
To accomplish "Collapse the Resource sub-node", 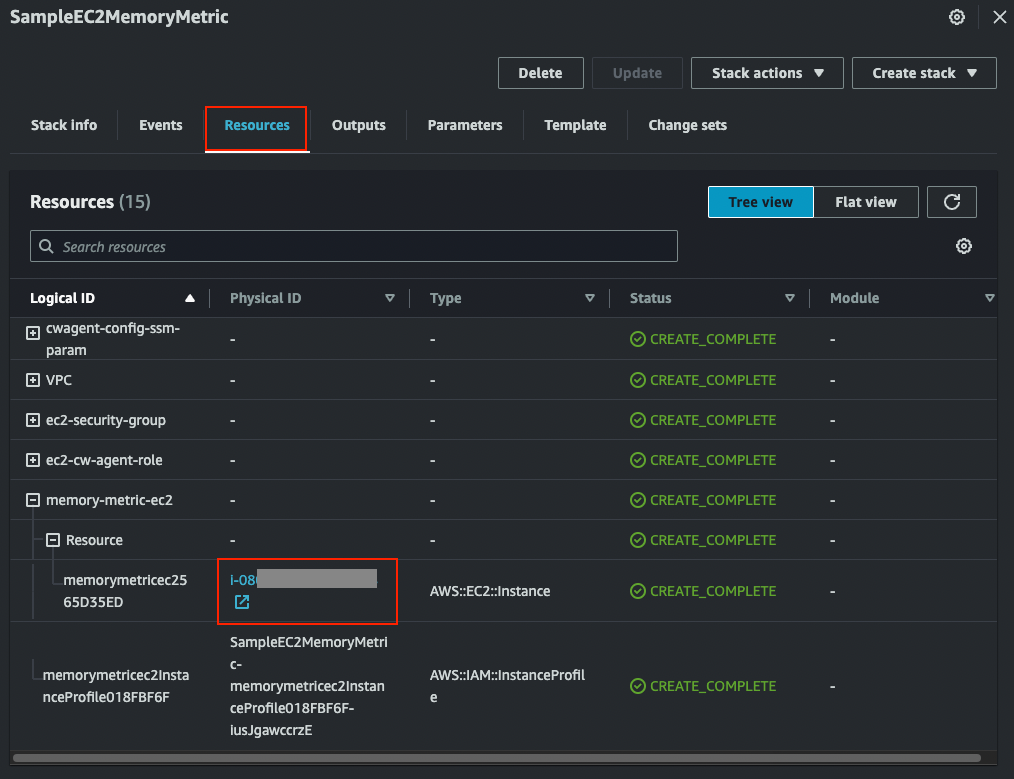I will 53,540.
